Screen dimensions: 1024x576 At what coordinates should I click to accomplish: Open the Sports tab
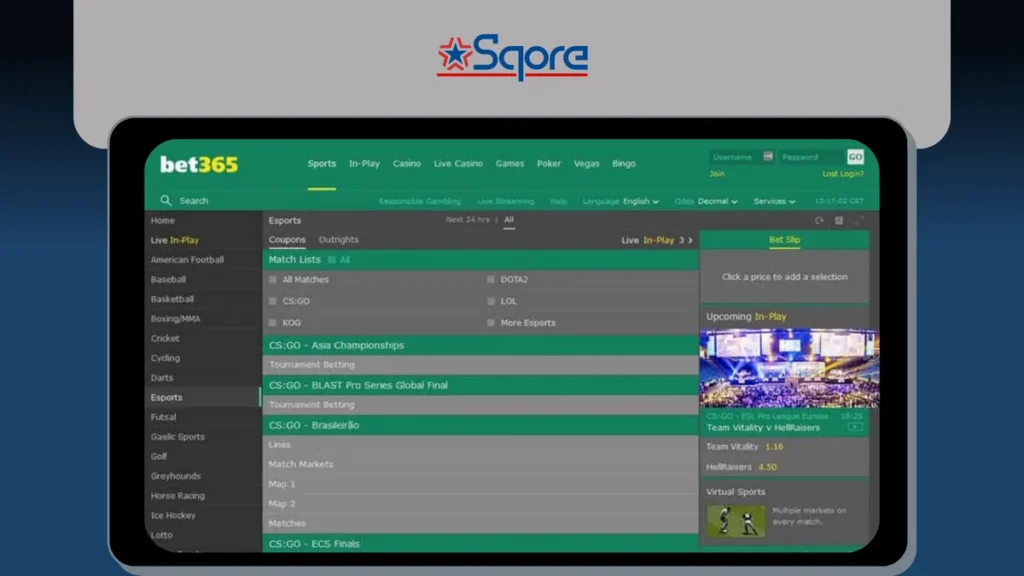(322, 164)
